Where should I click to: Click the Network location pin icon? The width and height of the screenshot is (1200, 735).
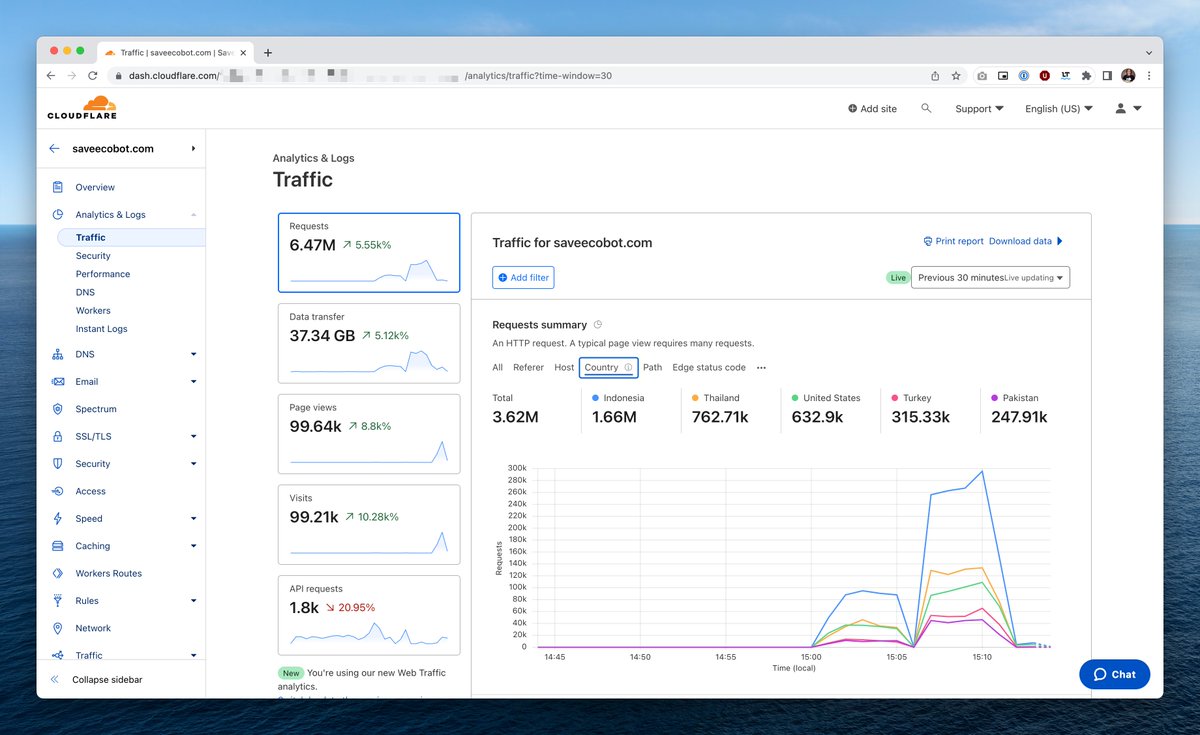click(x=57, y=628)
